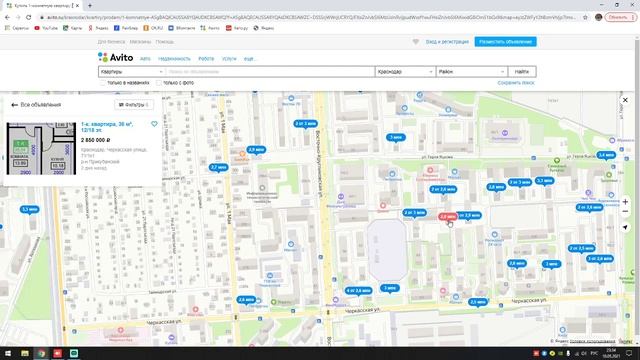Open the YouTube bookmark

click(x=46, y=28)
